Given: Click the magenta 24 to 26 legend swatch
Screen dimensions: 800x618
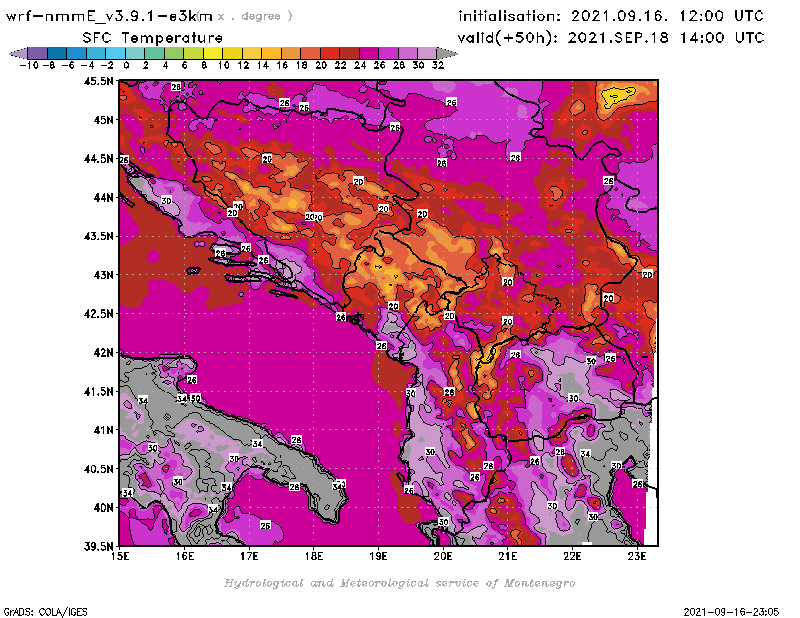Looking at the screenshot, I should tap(368, 54).
